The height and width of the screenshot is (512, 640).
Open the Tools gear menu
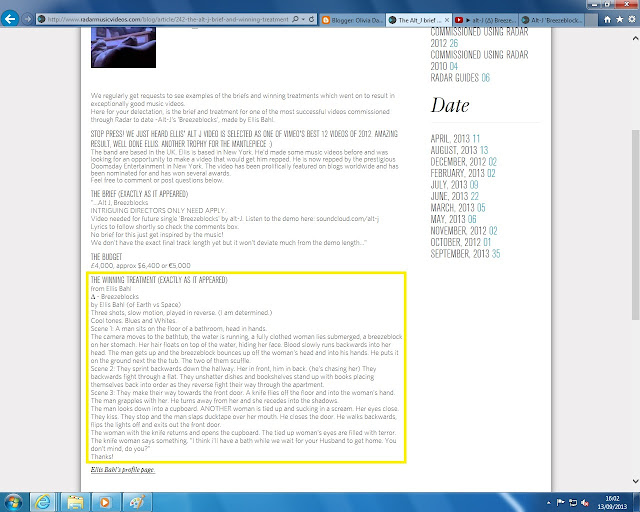(x=632, y=19)
